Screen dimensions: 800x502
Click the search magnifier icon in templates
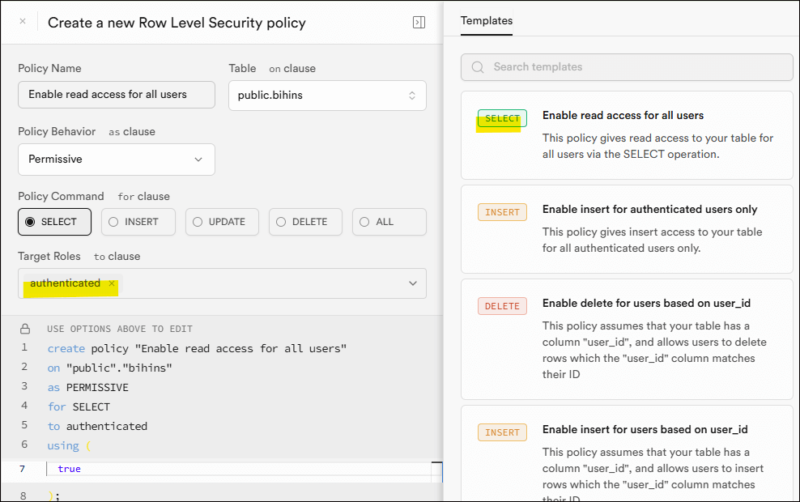click(478, 67)
